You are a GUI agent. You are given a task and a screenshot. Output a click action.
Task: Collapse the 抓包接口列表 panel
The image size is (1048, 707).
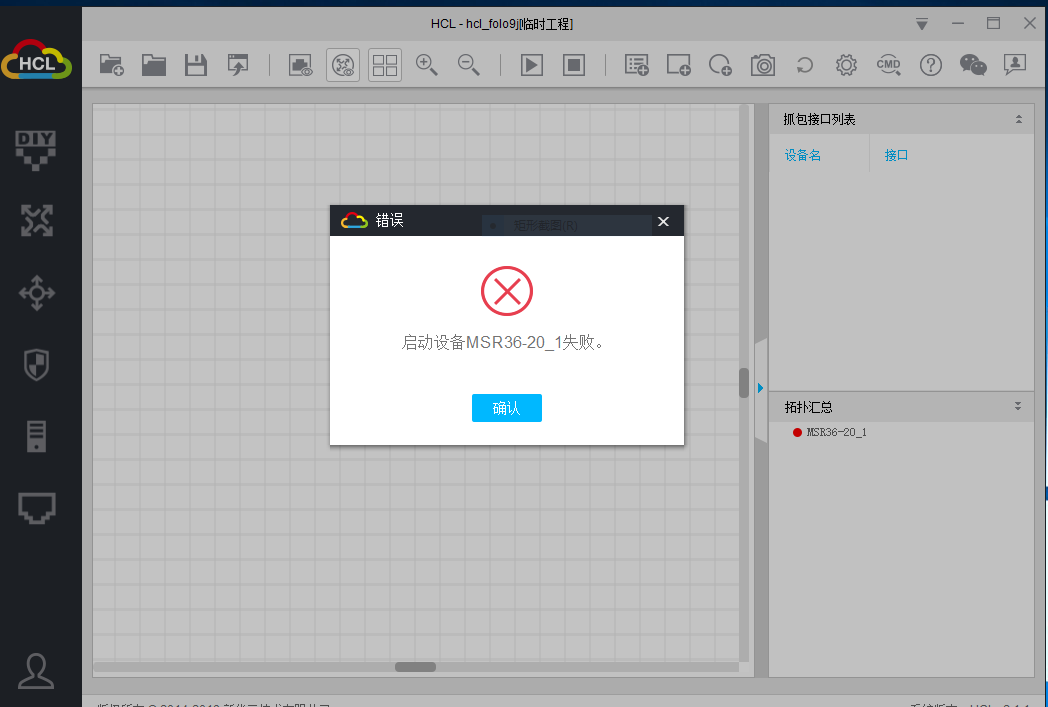pos(1018,119)
